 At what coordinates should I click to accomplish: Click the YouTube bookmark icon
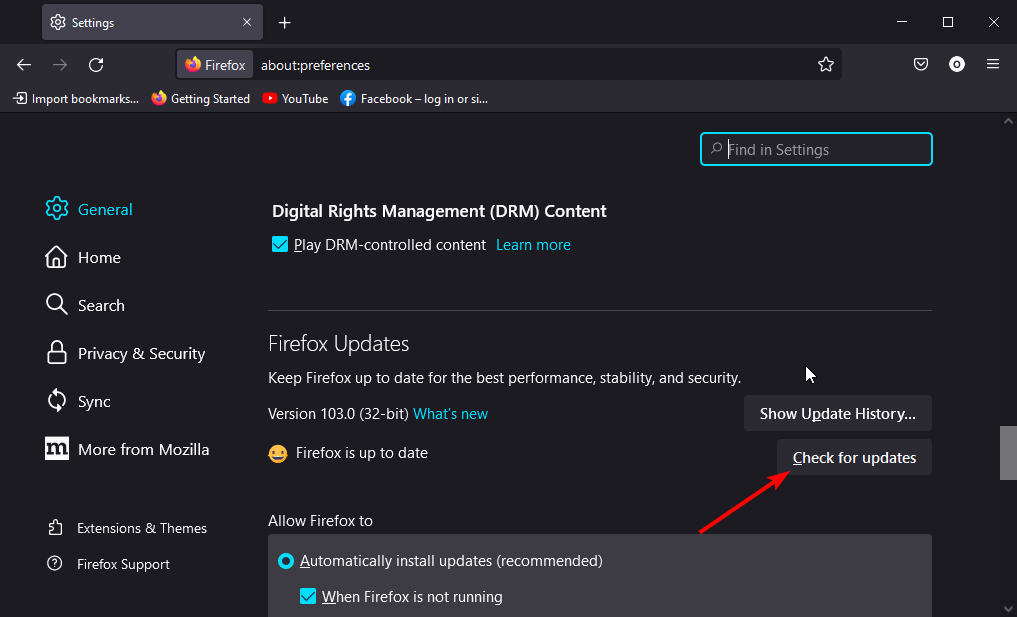(270, 99)
